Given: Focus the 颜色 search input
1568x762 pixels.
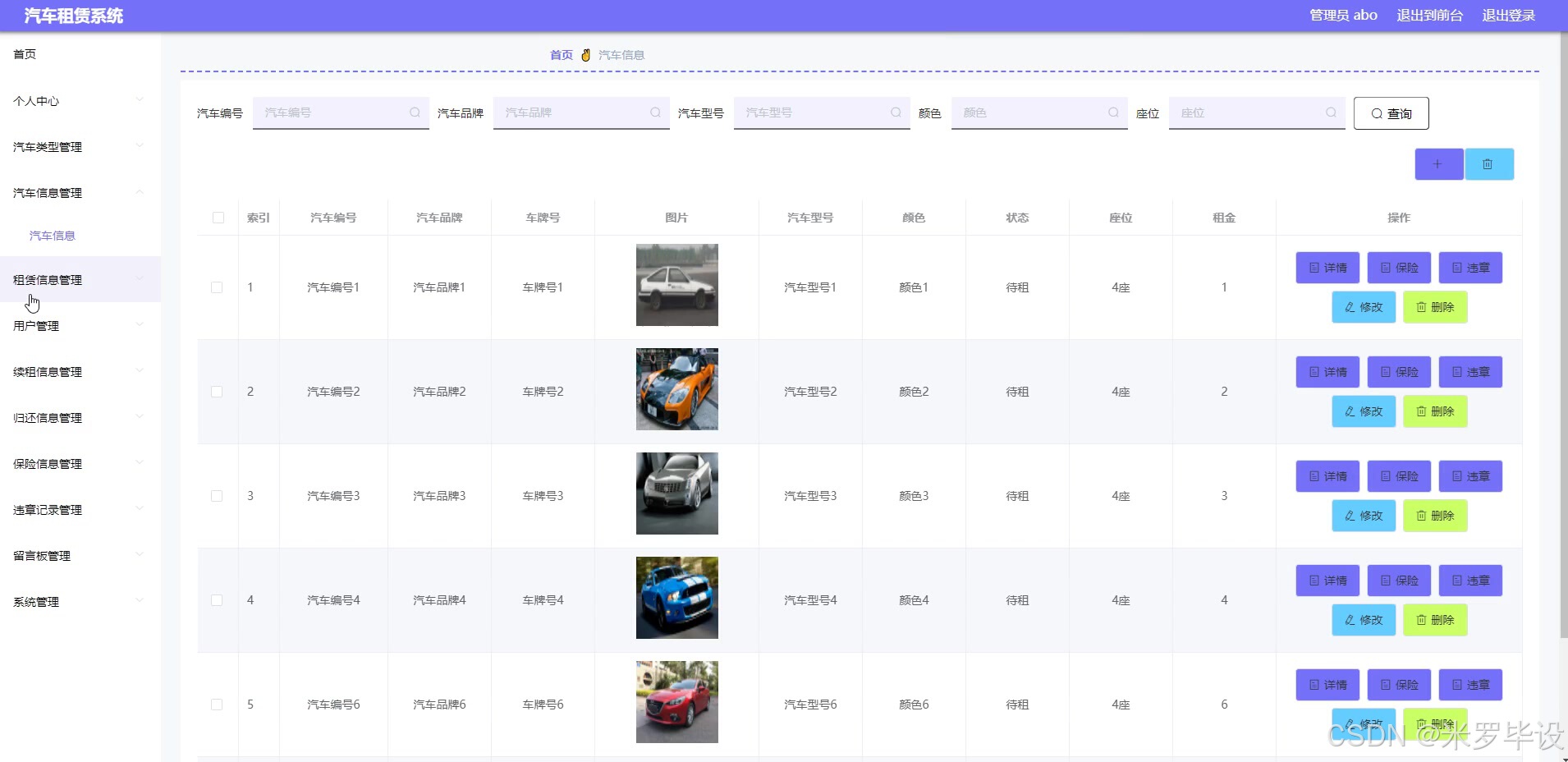Looking at the screenshot, I should pyautogui.click(x=1039, y=113).
